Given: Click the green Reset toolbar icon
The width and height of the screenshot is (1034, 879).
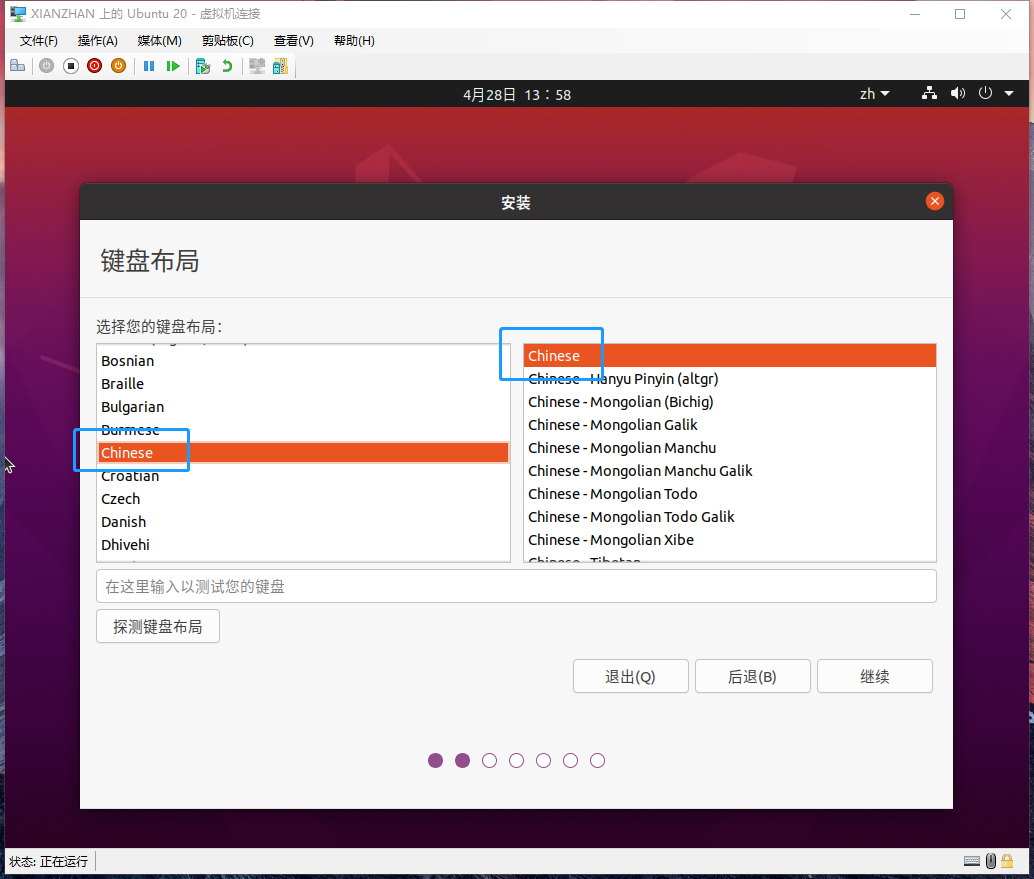Looking at the screenshot, I should (172, 65).
